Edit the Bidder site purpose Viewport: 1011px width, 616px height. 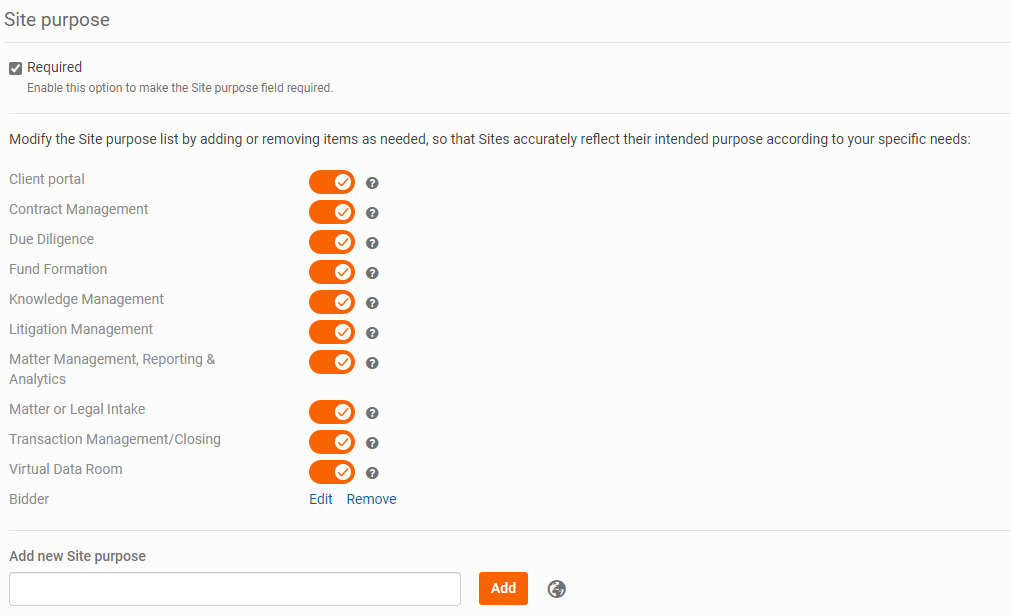[321, 499]
